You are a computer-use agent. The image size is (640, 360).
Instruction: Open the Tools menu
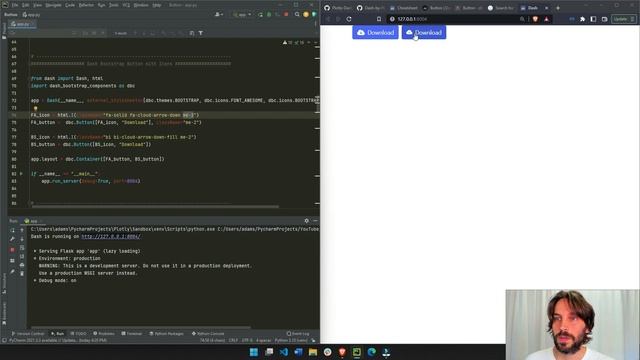(x=113, y=5)
